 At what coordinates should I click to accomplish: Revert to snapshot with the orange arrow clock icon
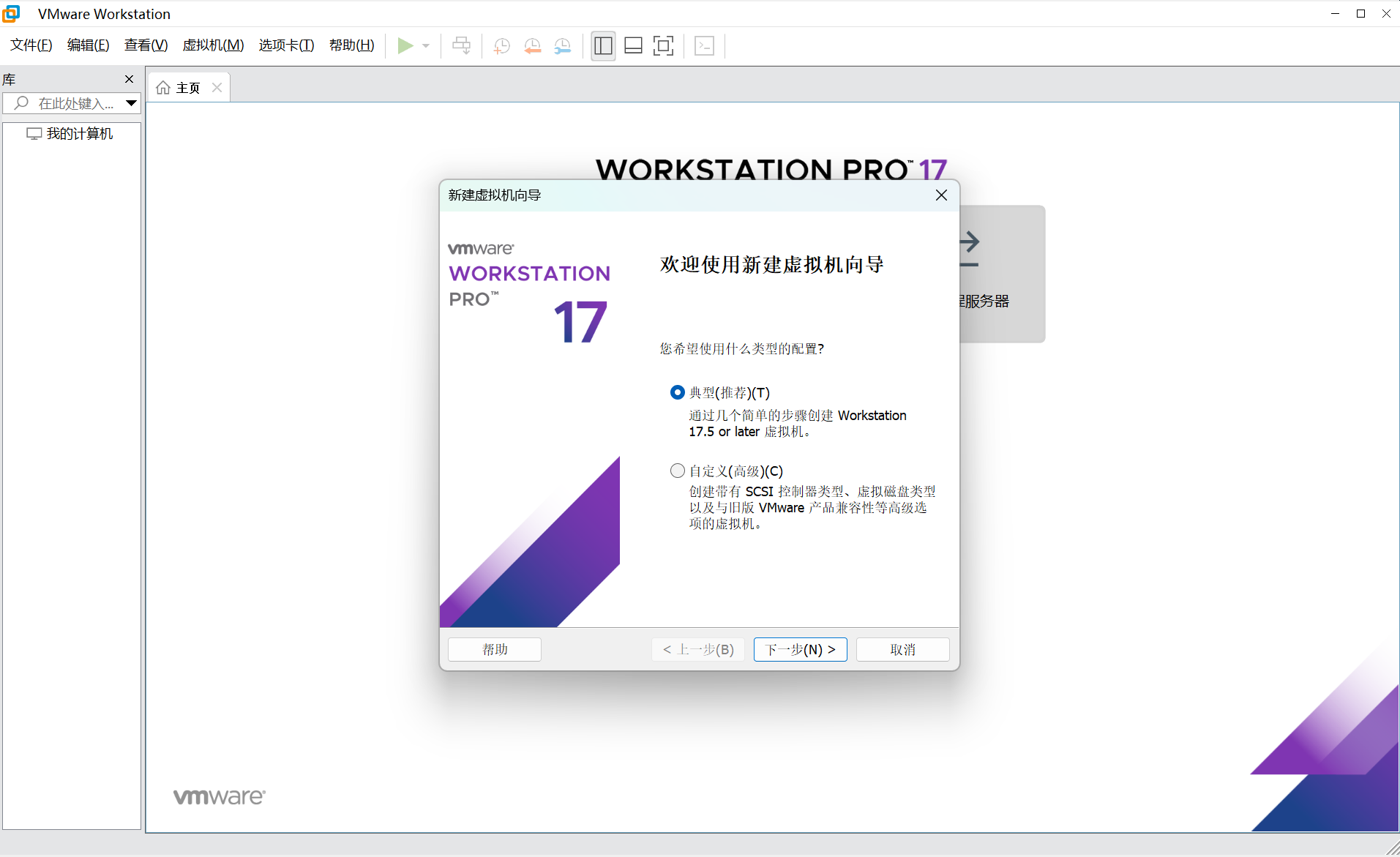[532, 45]
